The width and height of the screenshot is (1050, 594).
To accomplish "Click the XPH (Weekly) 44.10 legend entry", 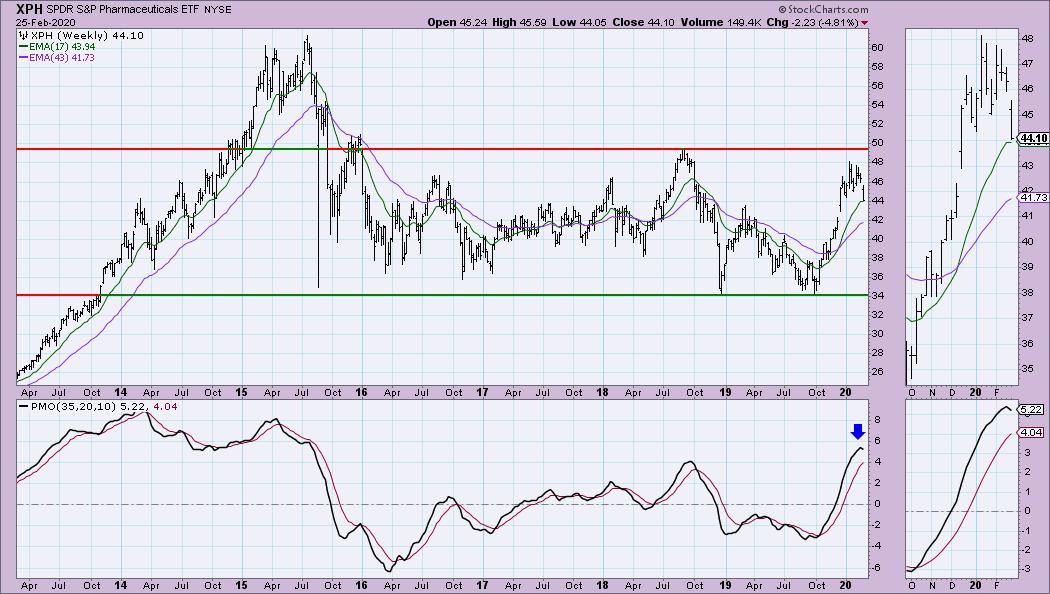I will point(82,35).
